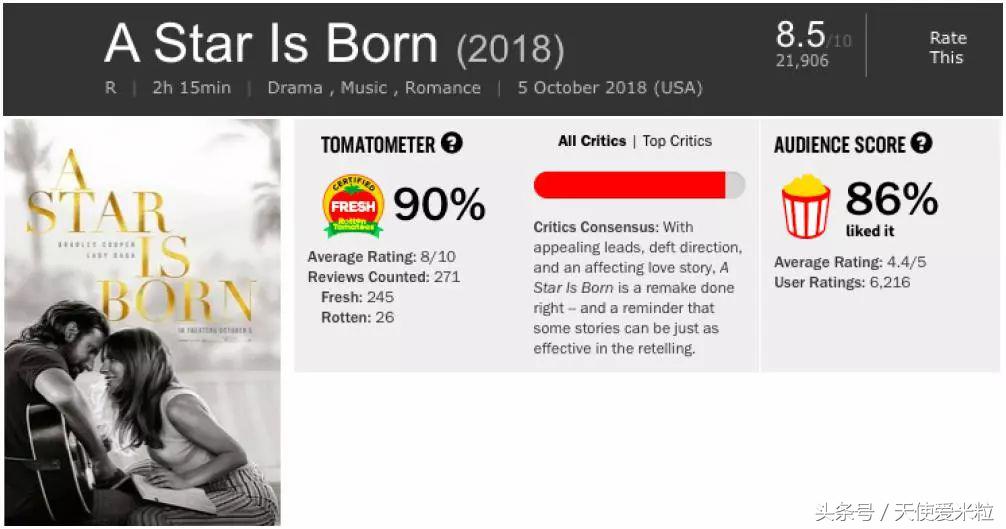Click the popcorn bucket audience icon
The height and width of the screenshot is (529, 1006).
[805, 206]
